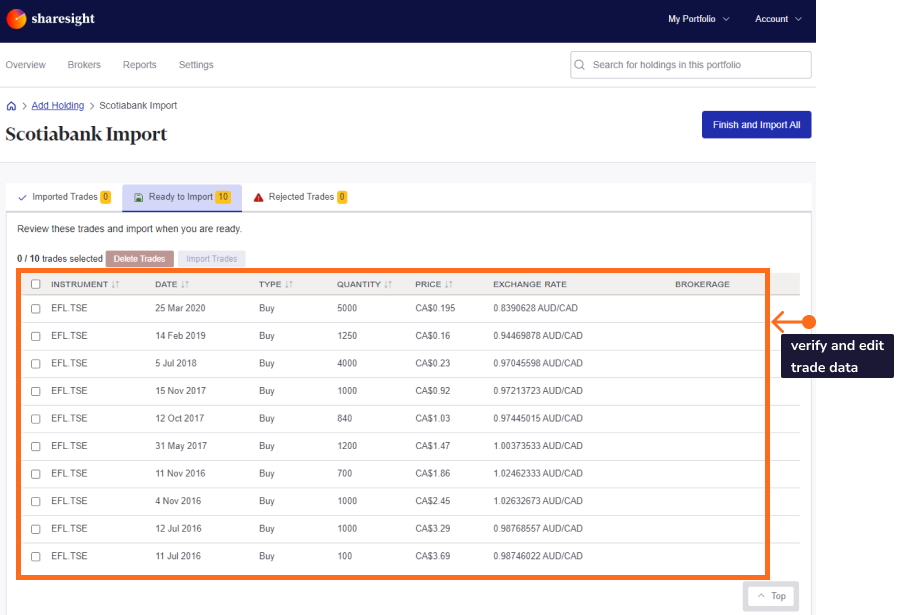
Task: Click the price CA$0.195 cell
Action: click(x=435, y=308)
